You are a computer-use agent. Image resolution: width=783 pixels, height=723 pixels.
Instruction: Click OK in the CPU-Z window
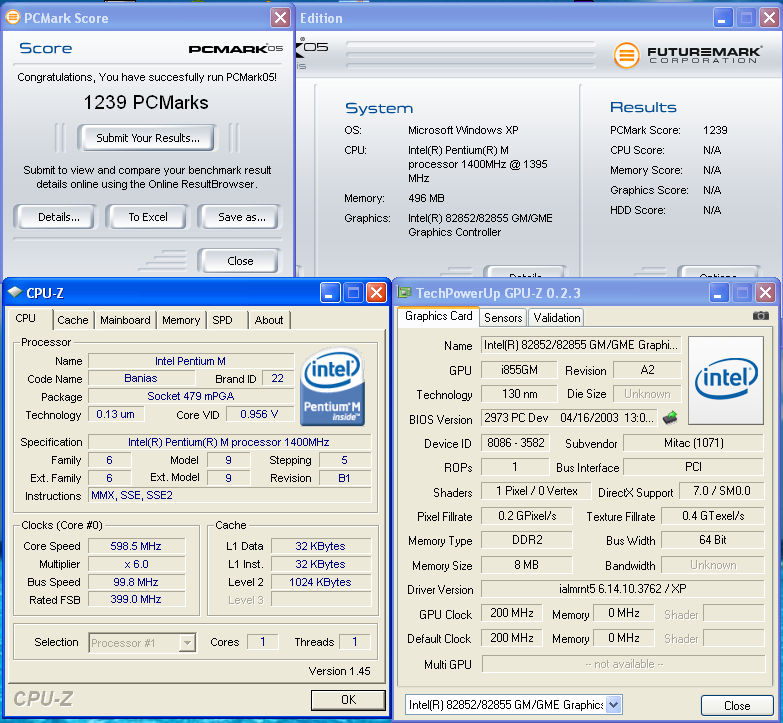(349, 700)
